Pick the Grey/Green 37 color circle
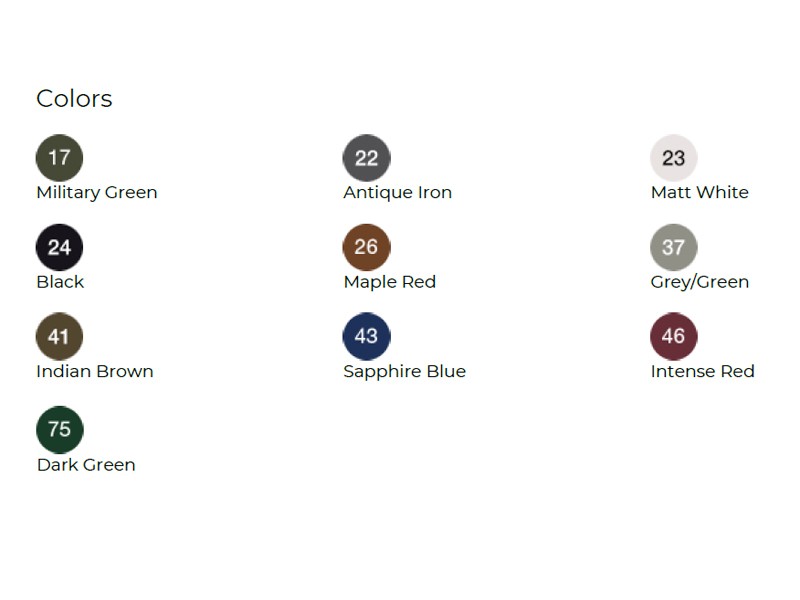 click(673, 247)
